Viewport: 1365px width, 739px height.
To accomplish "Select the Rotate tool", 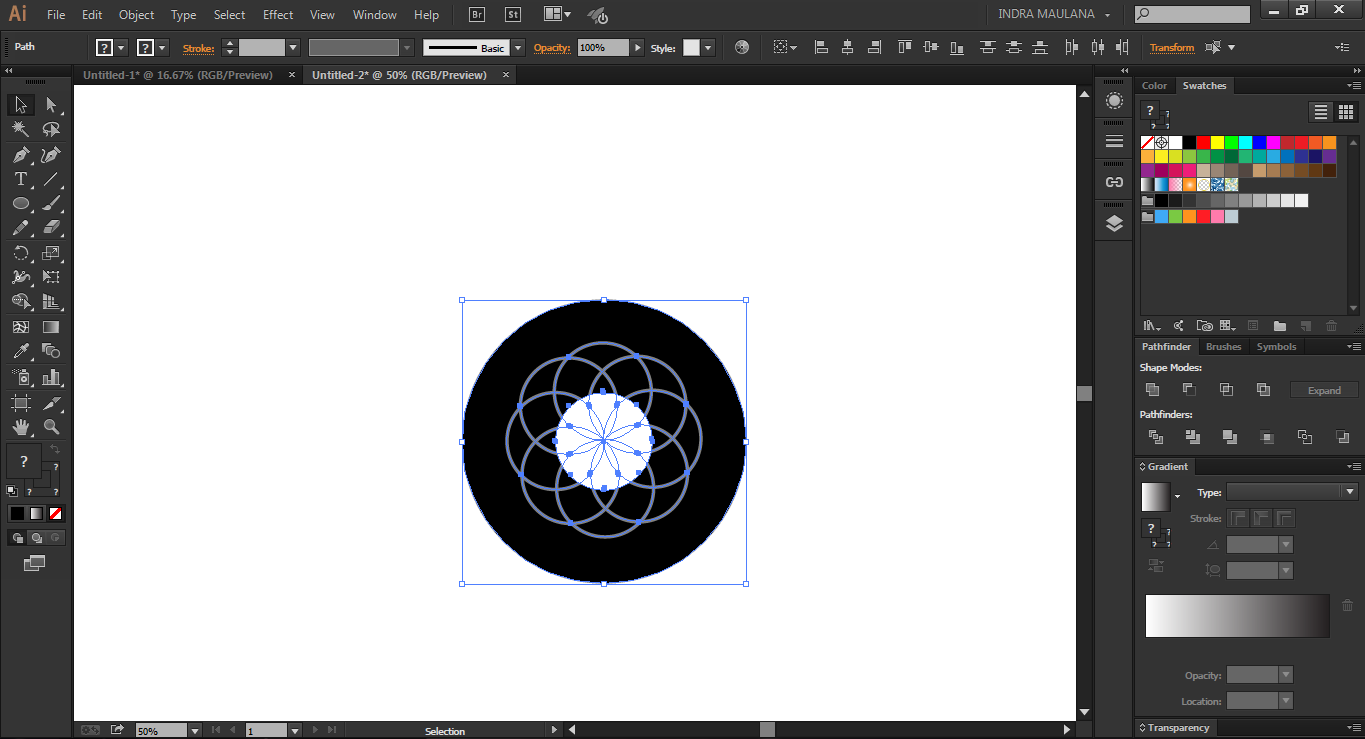I will point(20,253).
